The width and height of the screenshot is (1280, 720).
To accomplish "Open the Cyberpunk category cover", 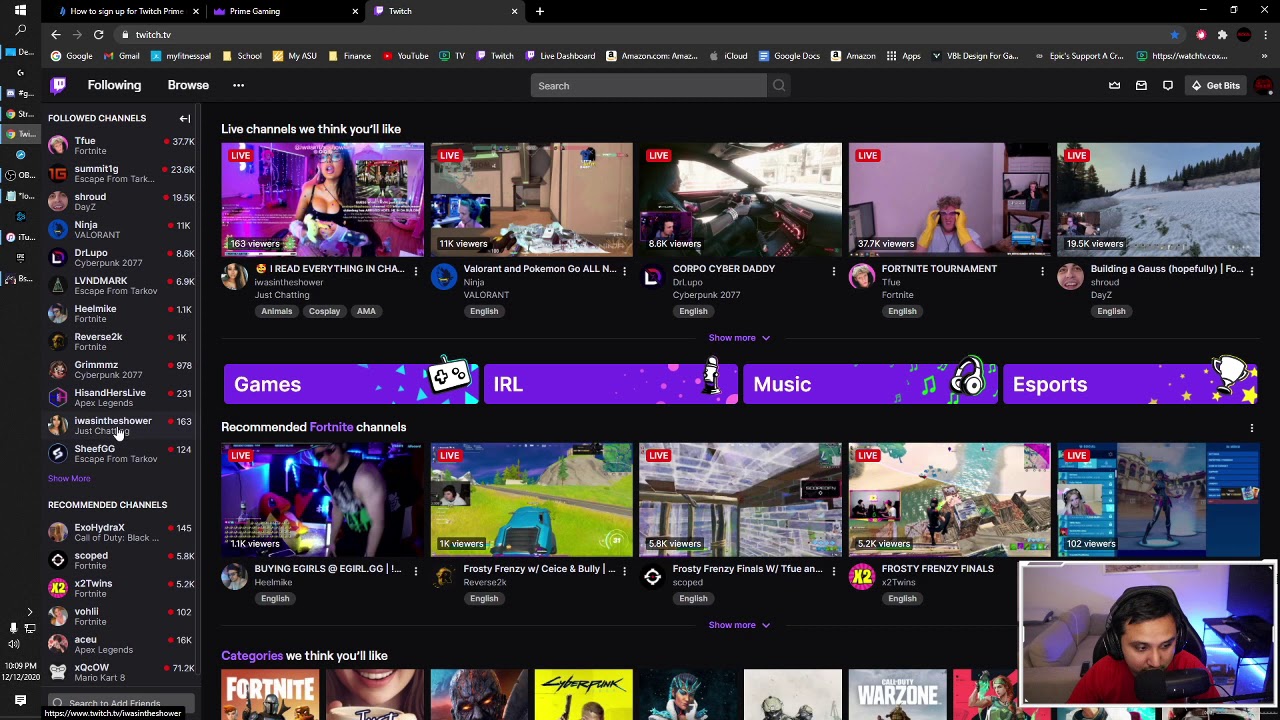I will 583,695.
